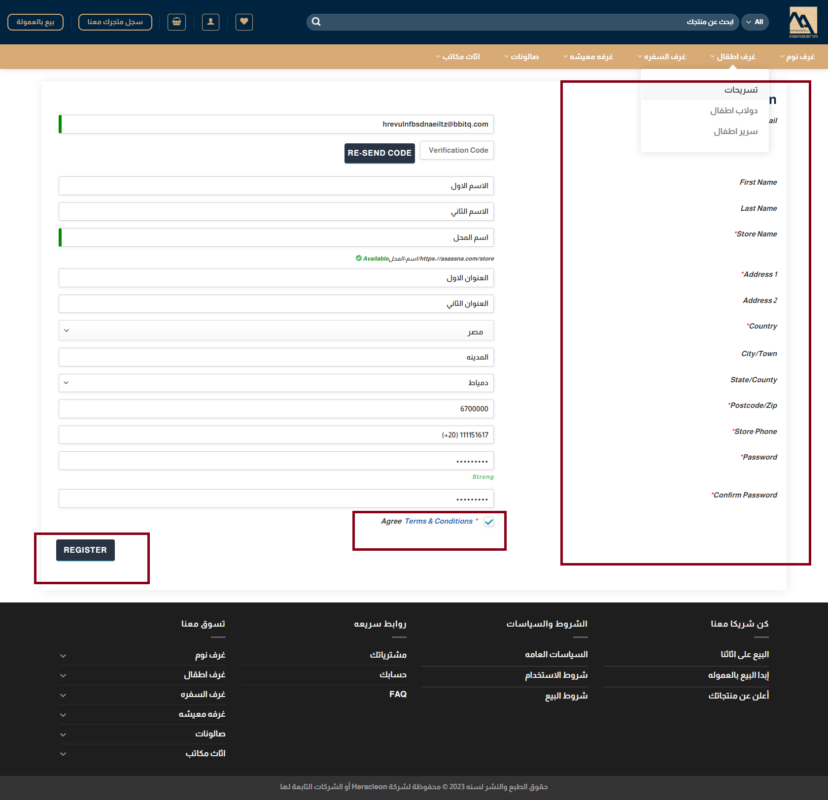Click the RE-SEND CODE button

pos(379,153)
